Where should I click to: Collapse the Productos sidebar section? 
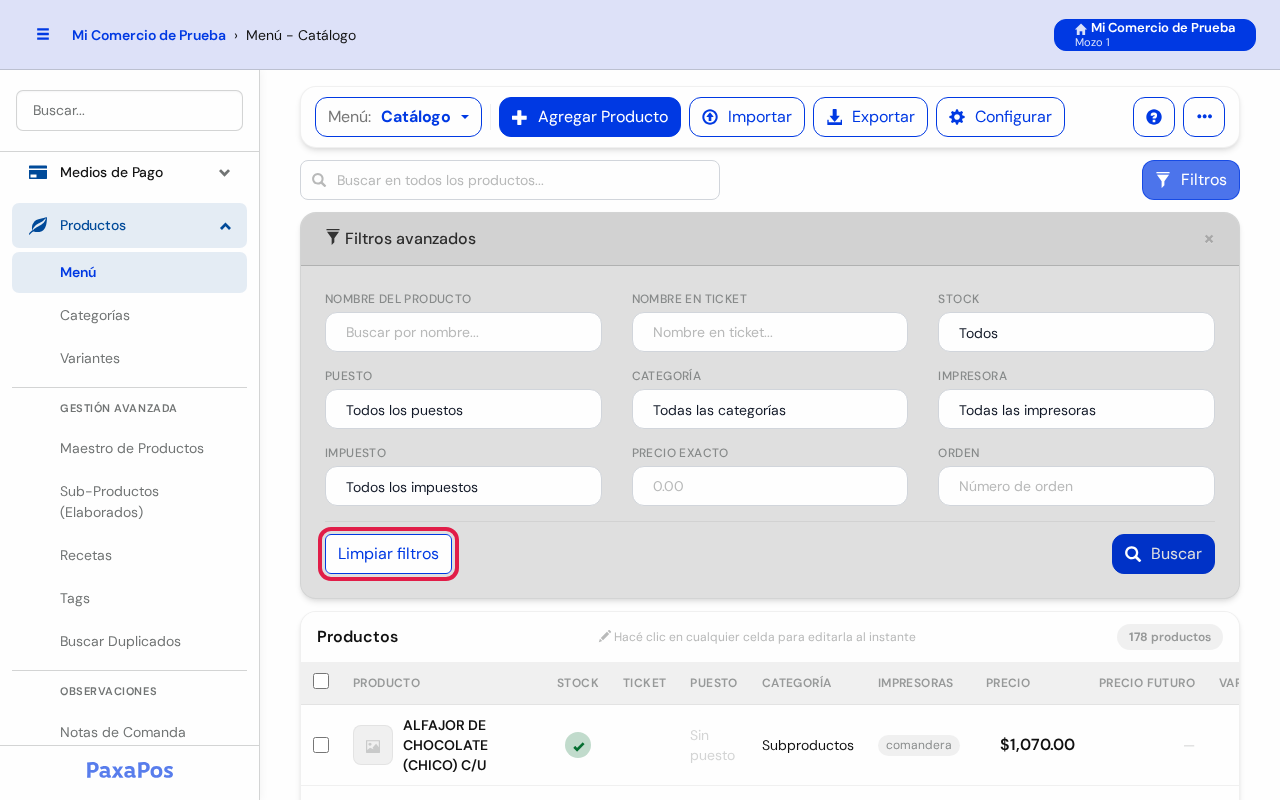point(129,225)
